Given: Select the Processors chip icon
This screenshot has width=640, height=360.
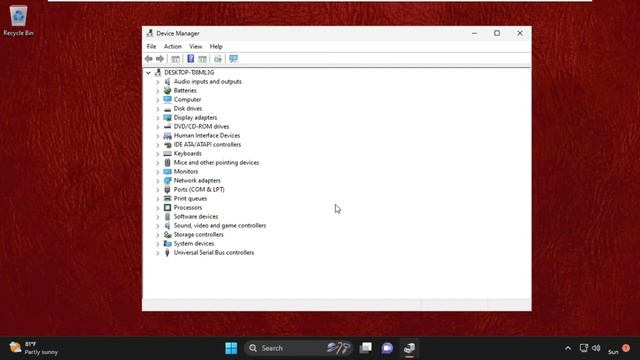Looking at the screenshot, I should coord(167,207).
